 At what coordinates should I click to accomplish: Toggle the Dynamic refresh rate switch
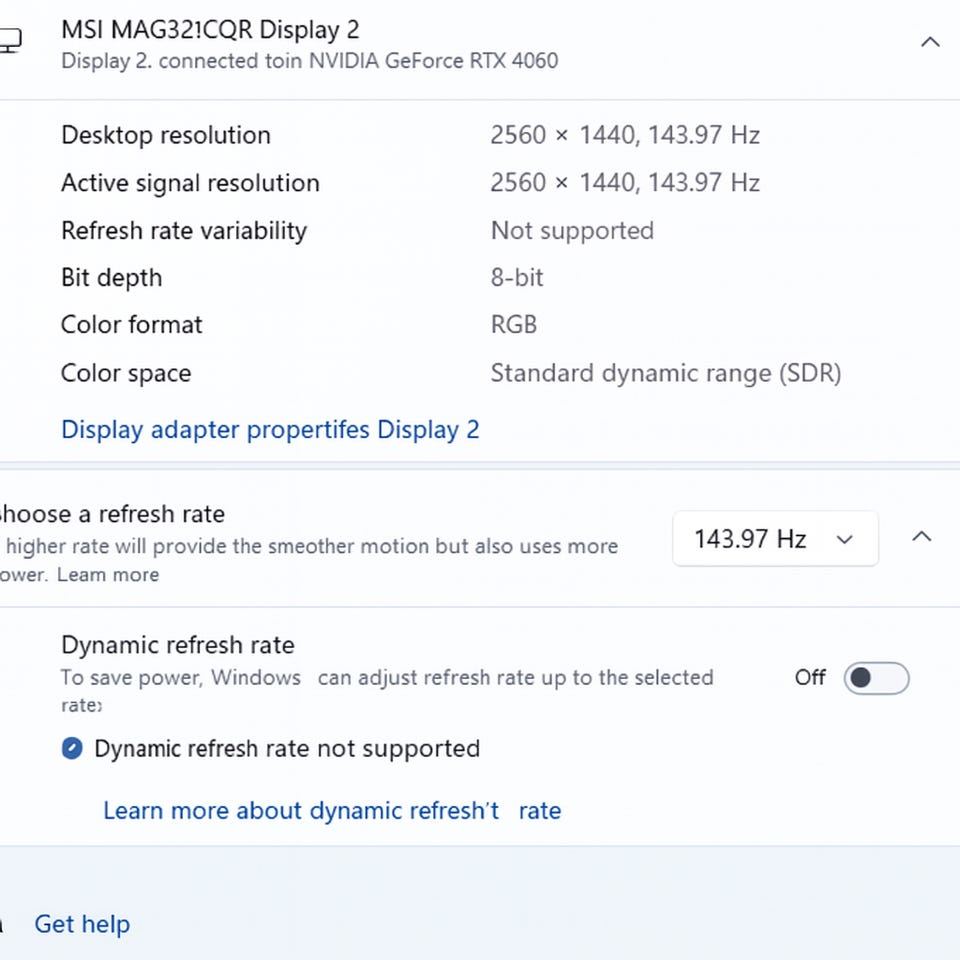[x=876, y=678]
